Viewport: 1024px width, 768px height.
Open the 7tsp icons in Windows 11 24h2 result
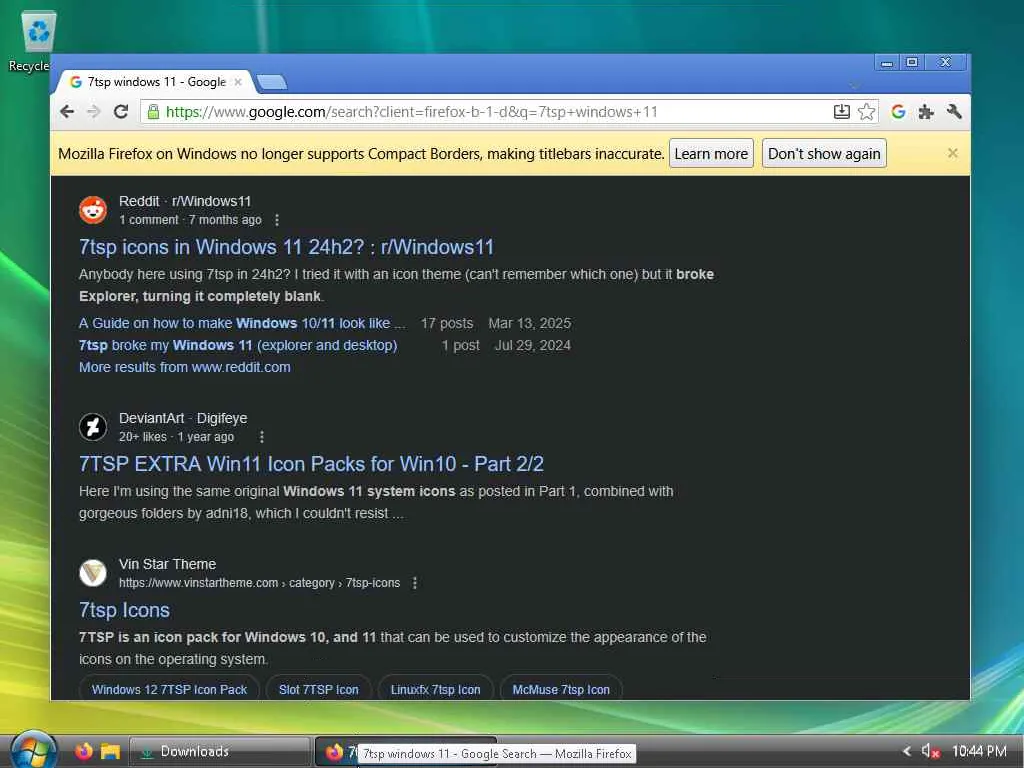[x=286, y=247]
